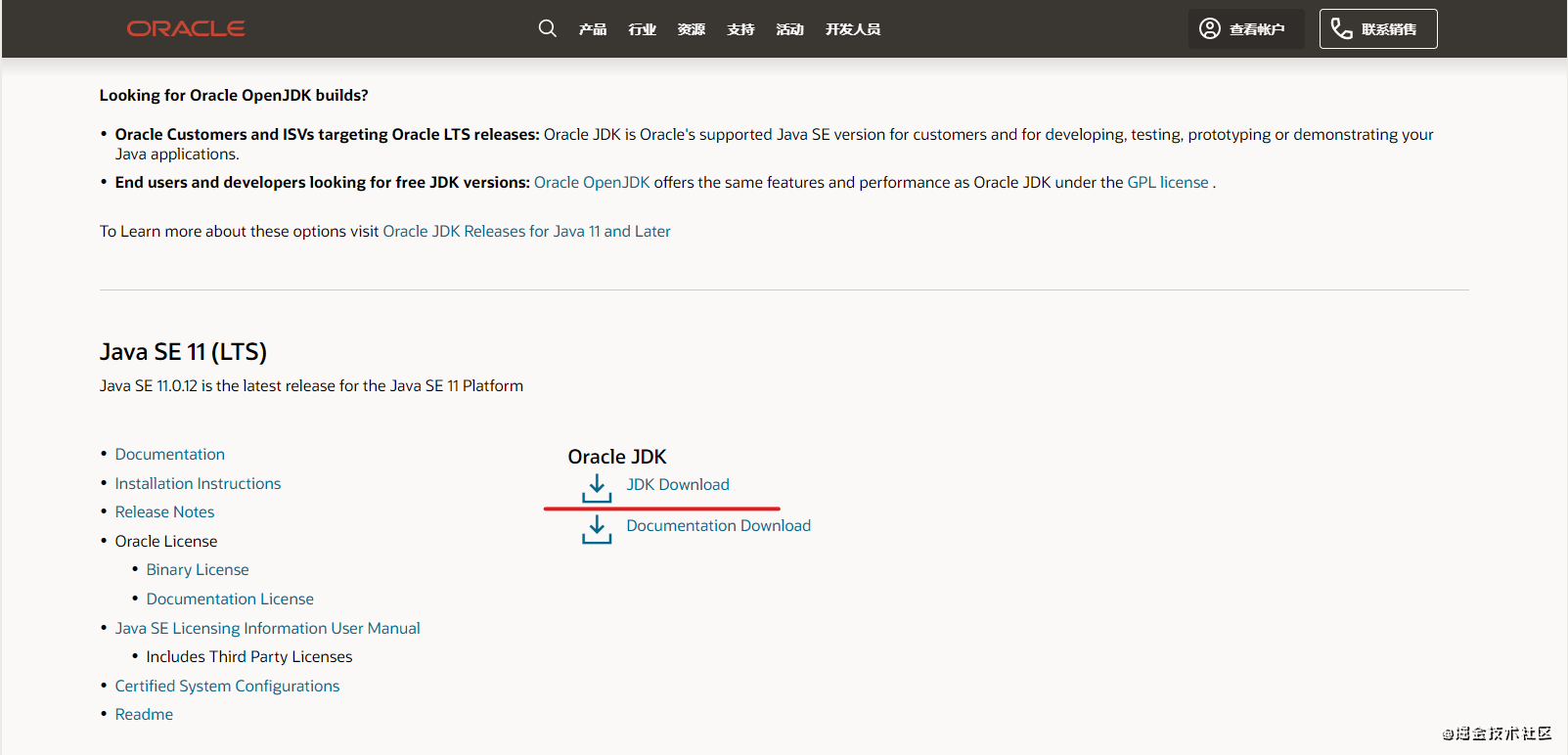Open the 开发人员 menu
The image size is (1568, 755).
pos(853,29)
